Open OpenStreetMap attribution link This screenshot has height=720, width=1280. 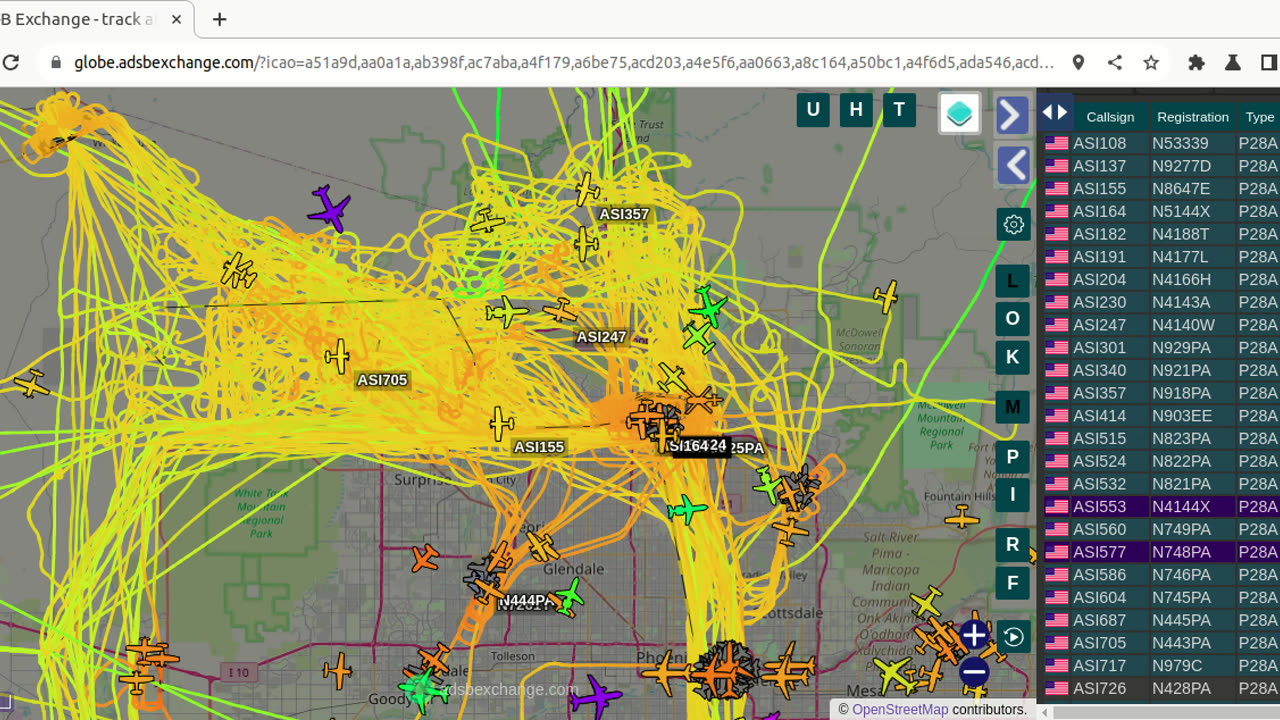coord(900,709)
